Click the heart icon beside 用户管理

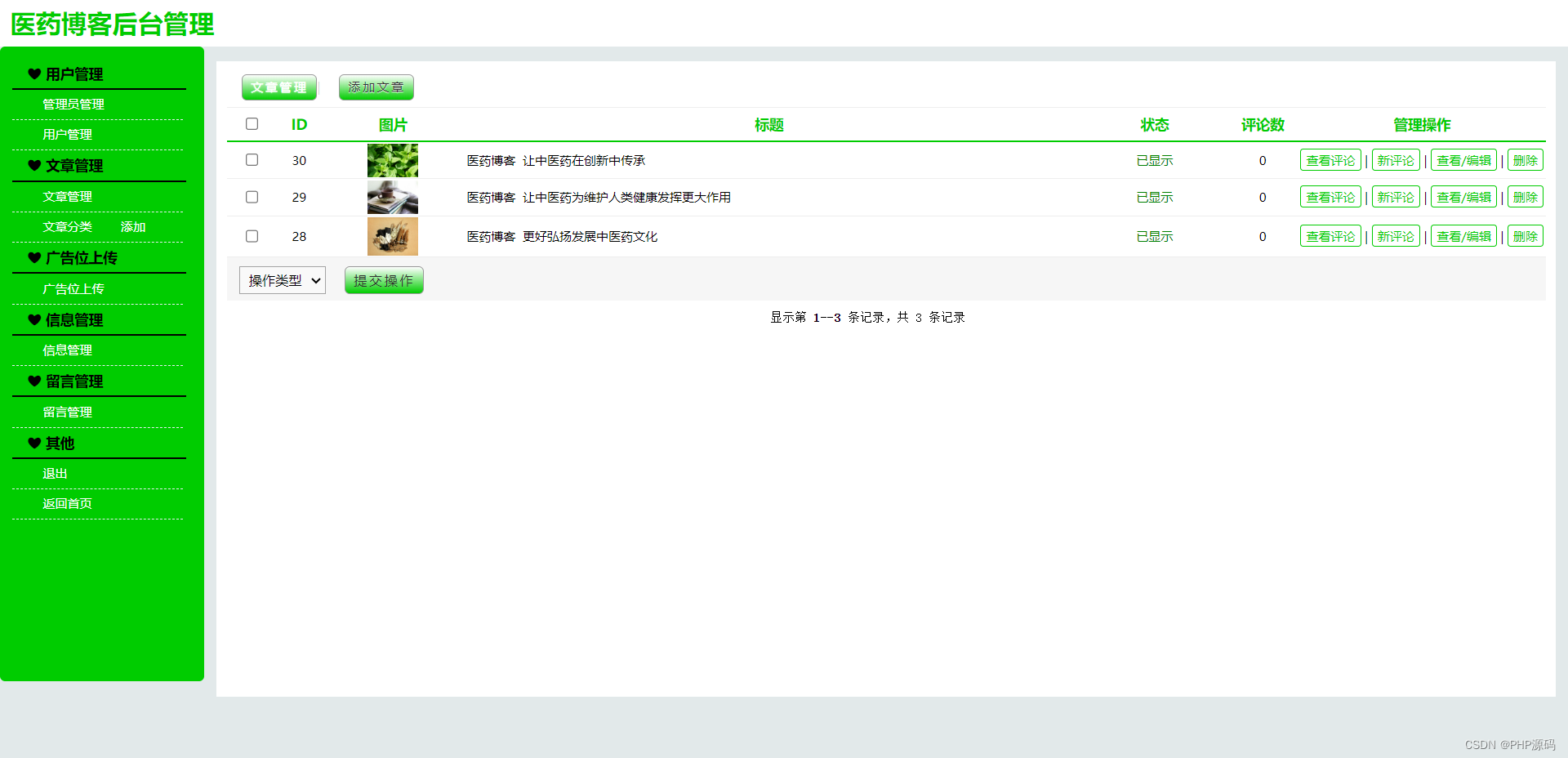coord(34,74)
